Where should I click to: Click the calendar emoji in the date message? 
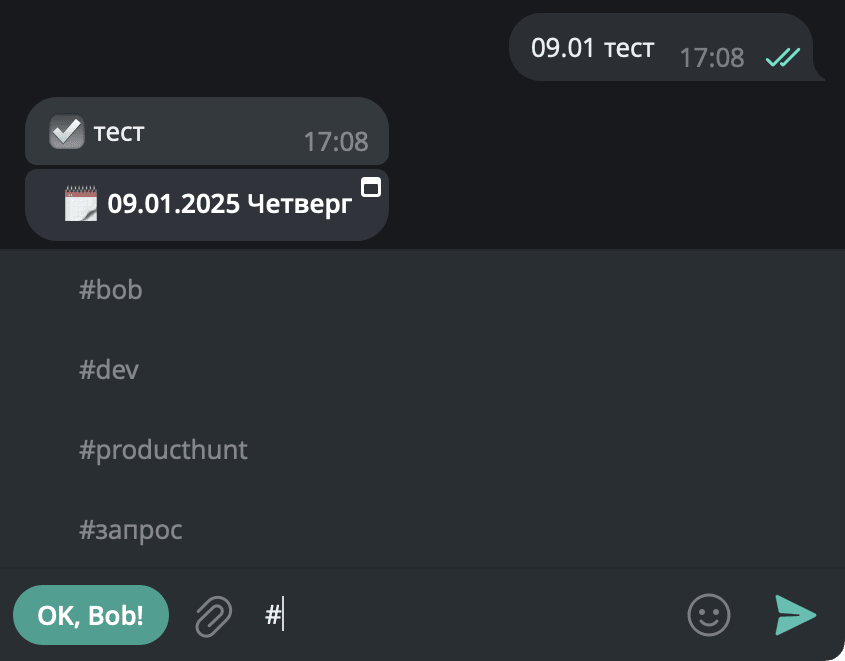81,203
